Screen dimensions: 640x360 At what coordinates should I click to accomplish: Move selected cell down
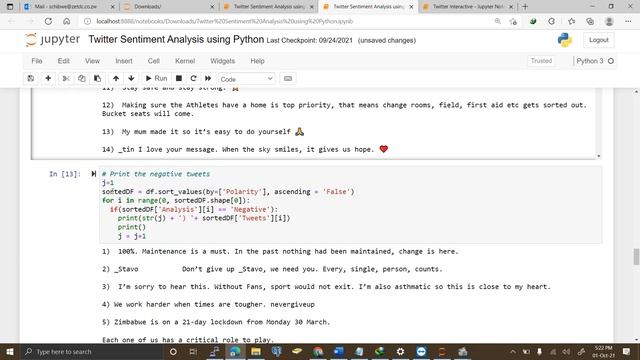pyautogui.click(x=131, y=78)
